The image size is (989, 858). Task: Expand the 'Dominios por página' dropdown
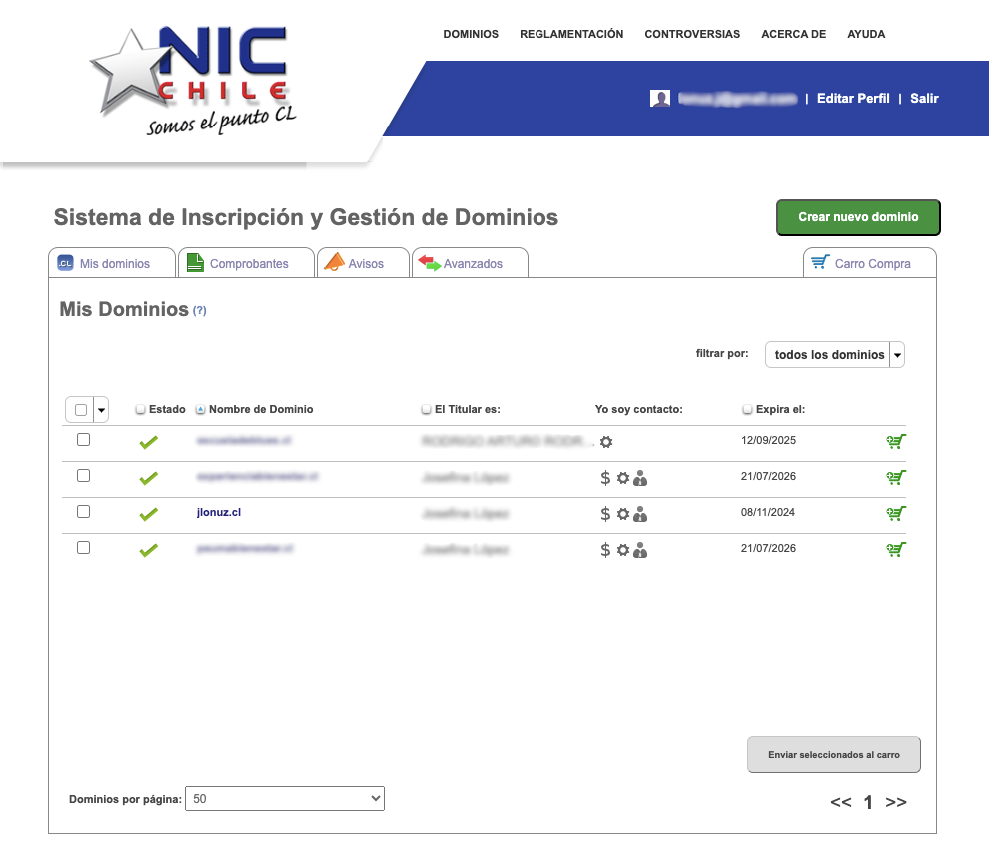[x=284, y=799]
